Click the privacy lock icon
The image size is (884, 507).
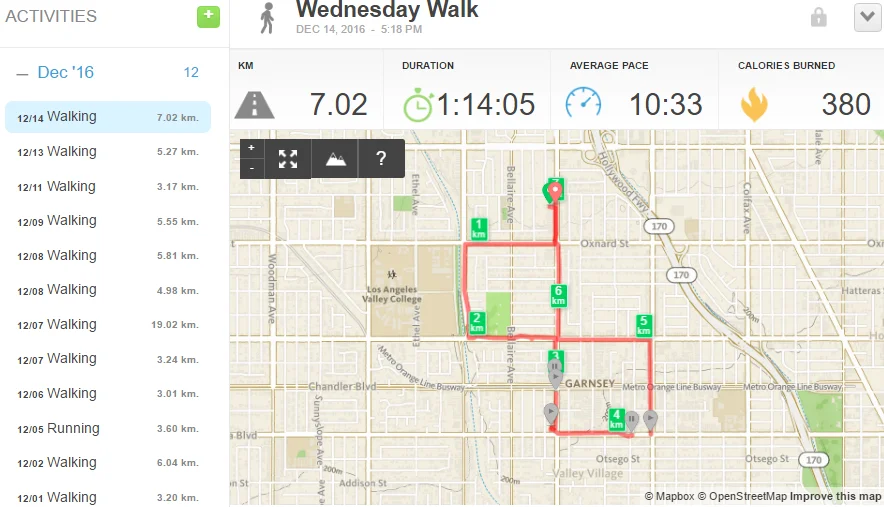click(818, 17)
